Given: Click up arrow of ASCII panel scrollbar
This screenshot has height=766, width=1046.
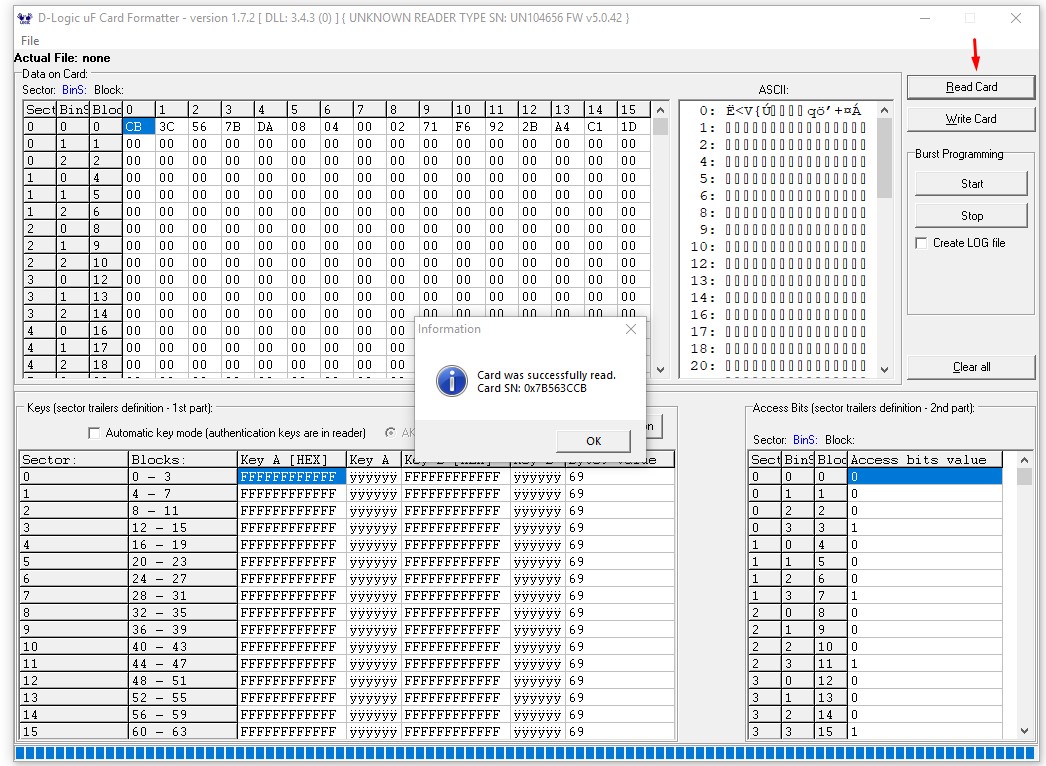Looking at the screenshot, I should point(885,110).
